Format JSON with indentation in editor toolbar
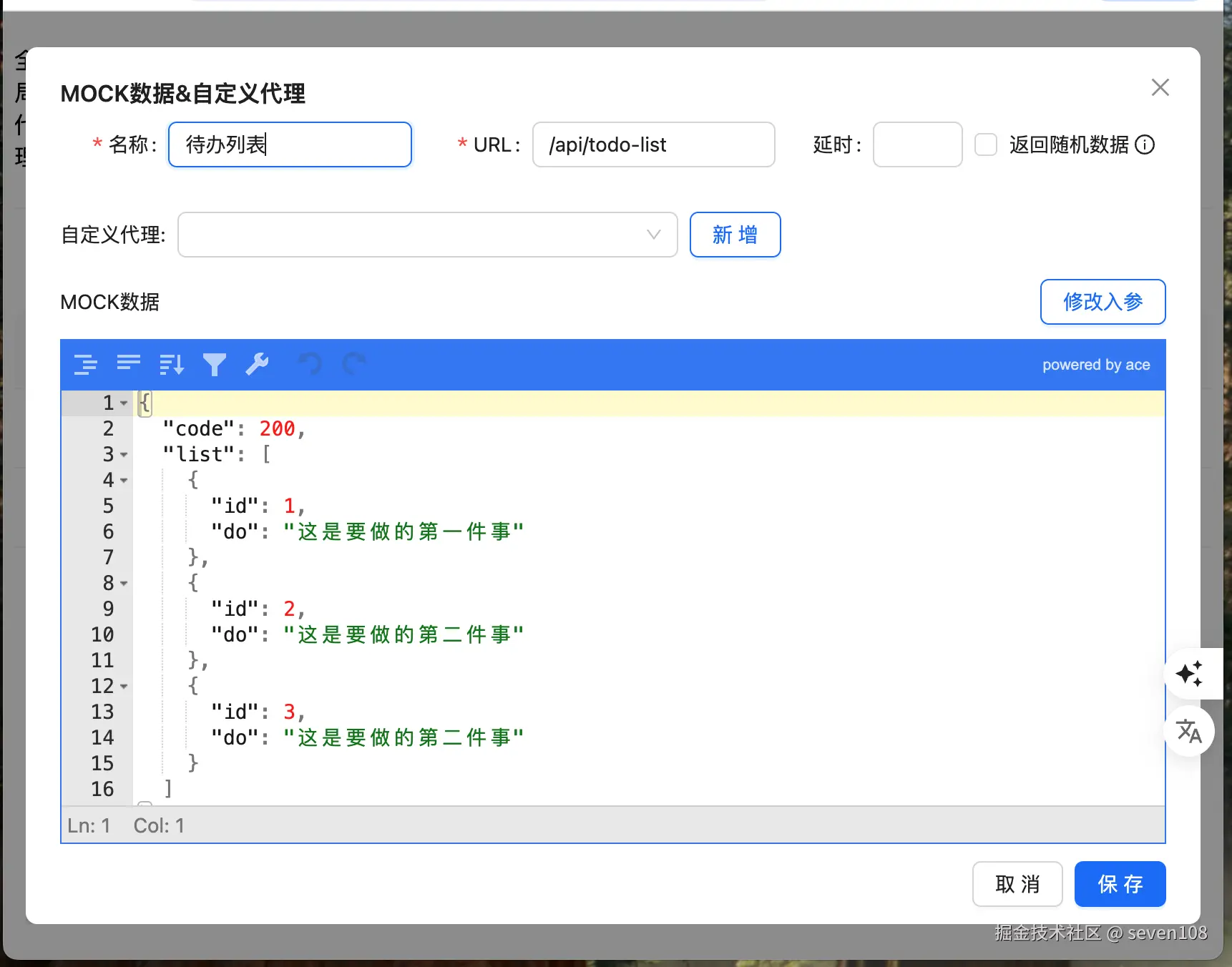 click(86, 365)
